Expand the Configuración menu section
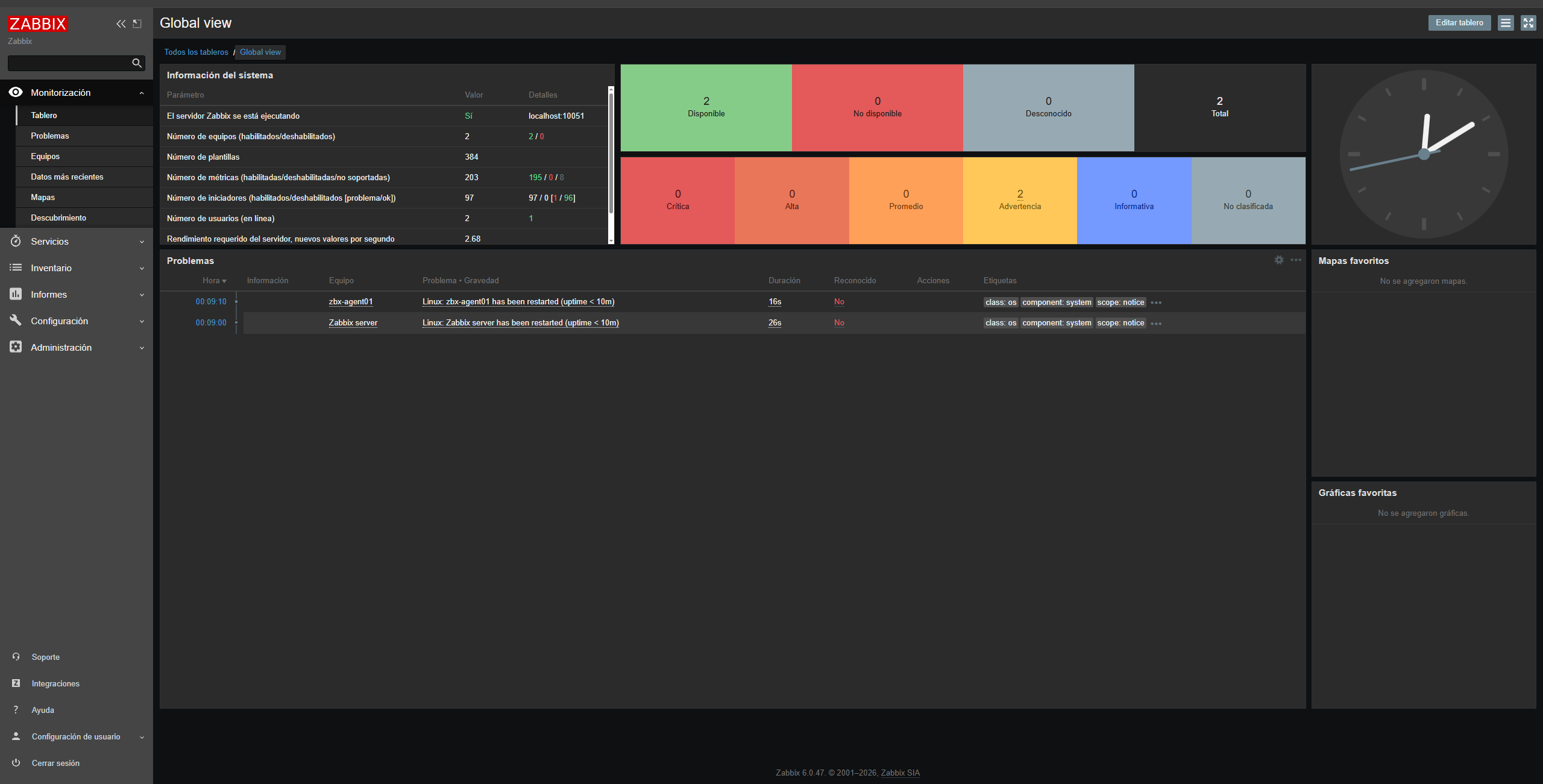1543x784 pixels. click(142, 321)
